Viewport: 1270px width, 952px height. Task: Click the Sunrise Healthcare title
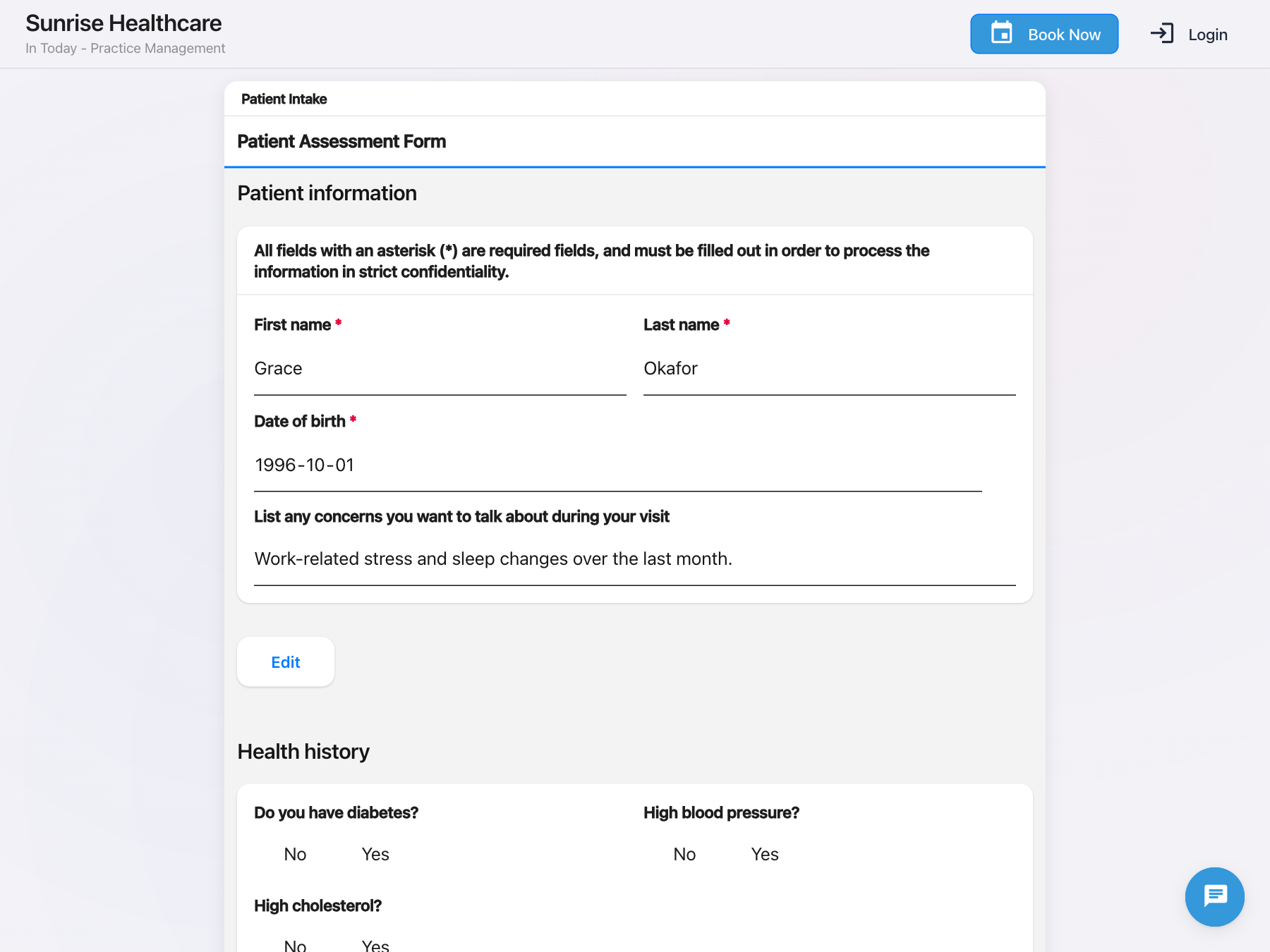click(x=123, y=23)
